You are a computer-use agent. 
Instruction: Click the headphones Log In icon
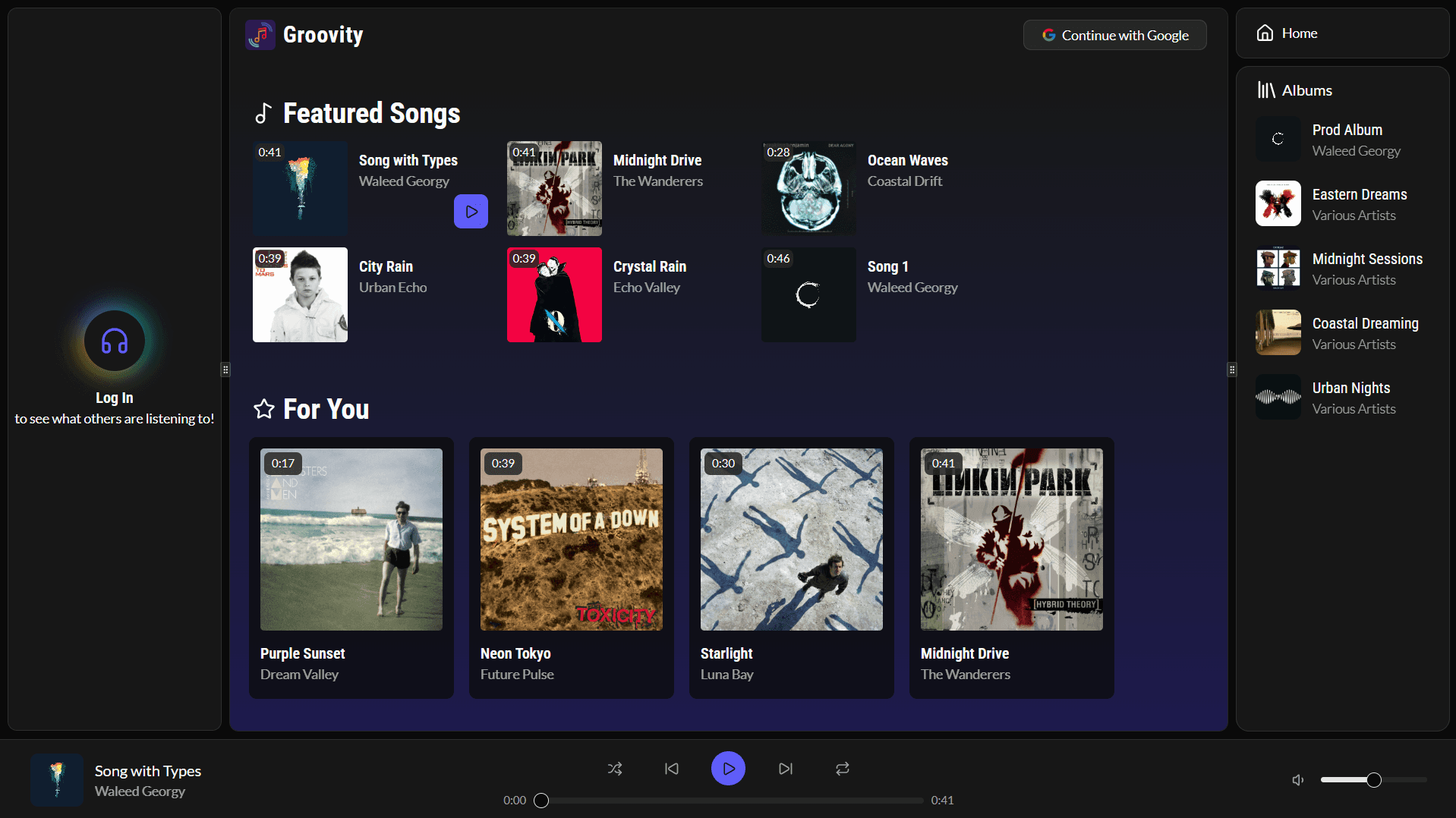click(113, 341)
